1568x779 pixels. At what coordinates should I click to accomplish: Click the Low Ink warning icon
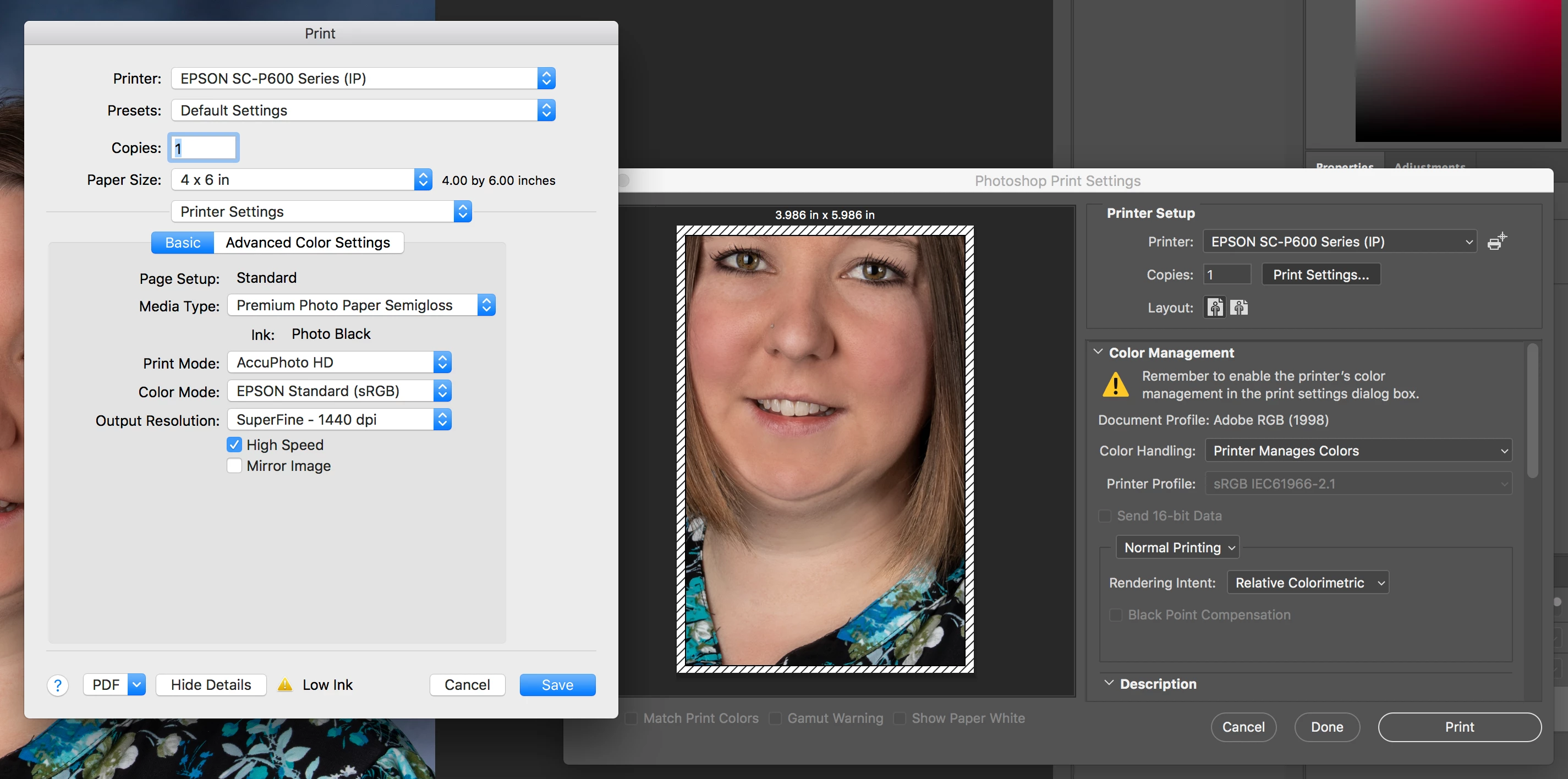285,685
